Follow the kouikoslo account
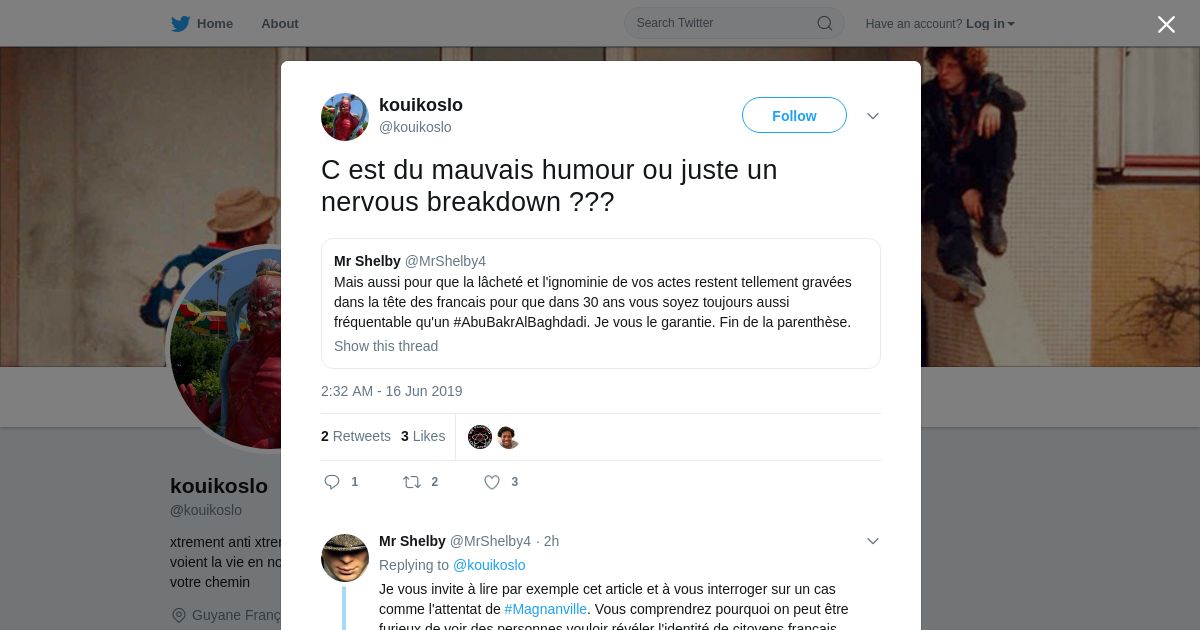Screen dimensions: 1200x630 click(794, 116)
